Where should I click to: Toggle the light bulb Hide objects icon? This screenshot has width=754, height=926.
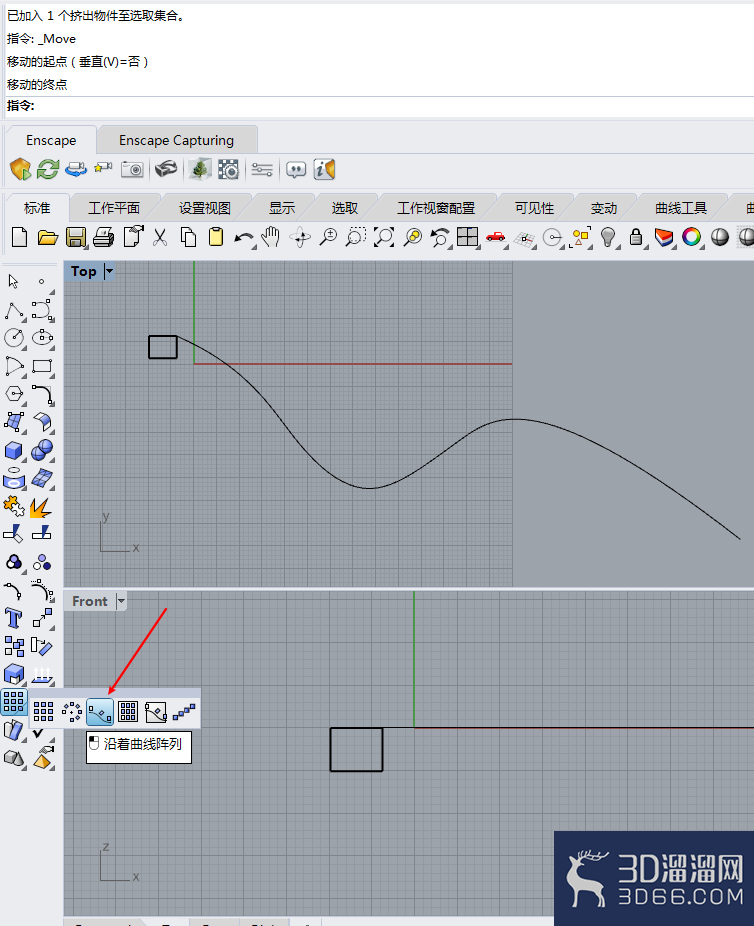coord(608,237)
